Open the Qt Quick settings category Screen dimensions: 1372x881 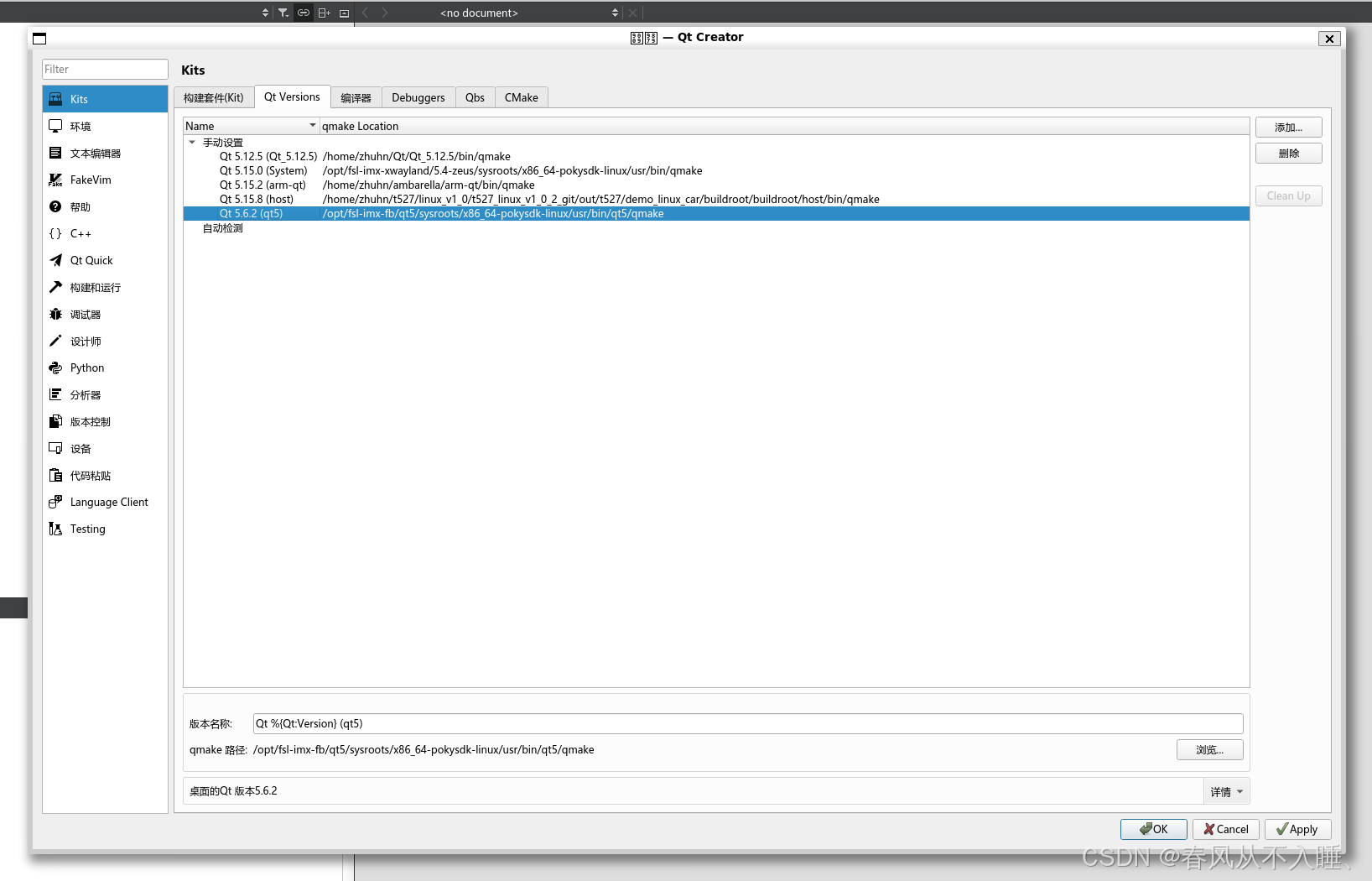(105, 260)
